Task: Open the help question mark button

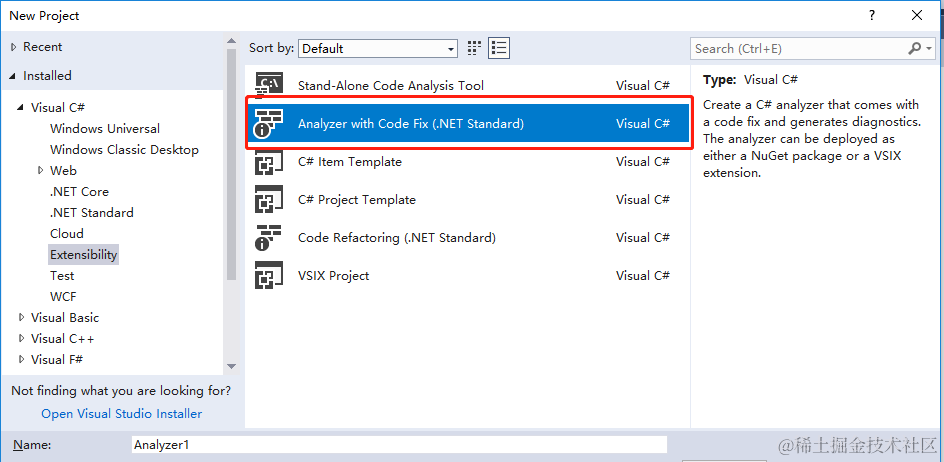Action: click(x=871, y=16)
